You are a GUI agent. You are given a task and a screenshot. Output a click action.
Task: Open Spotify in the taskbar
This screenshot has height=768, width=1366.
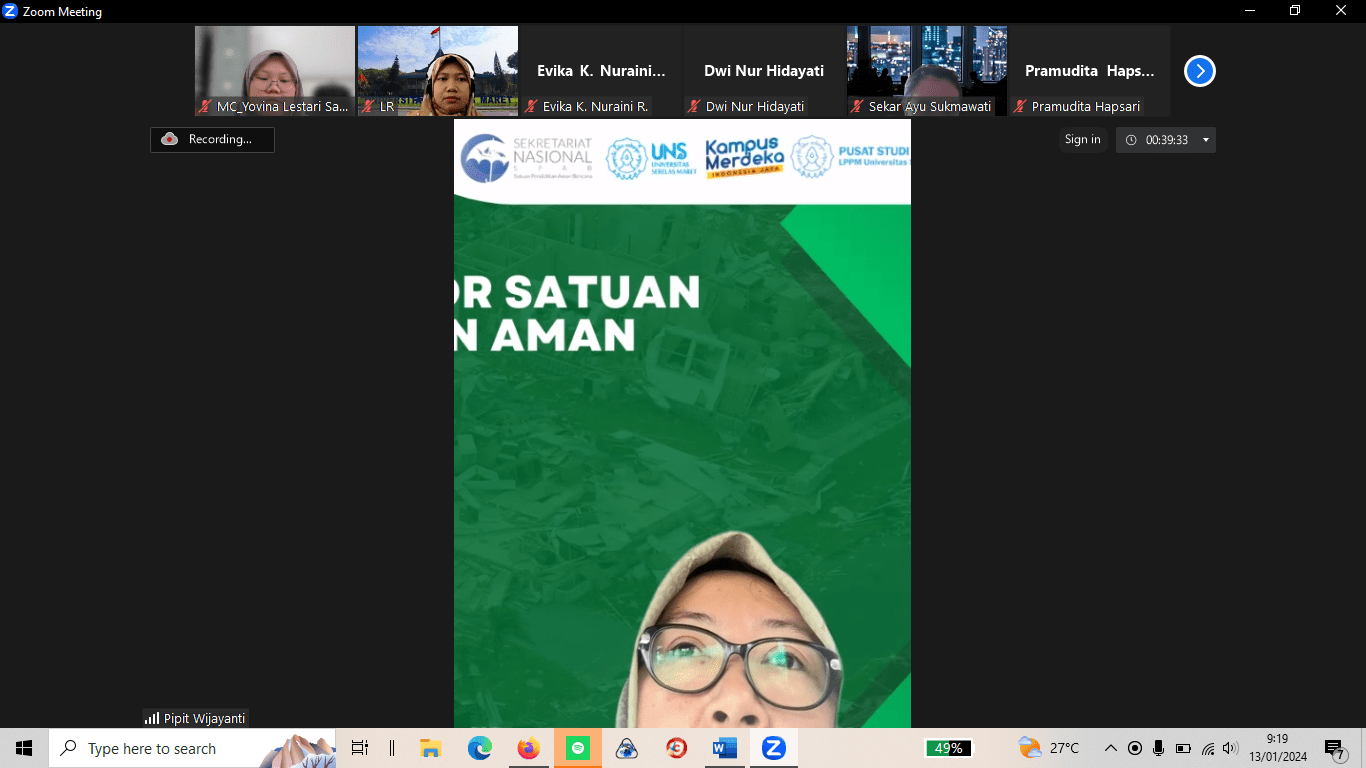578,748
